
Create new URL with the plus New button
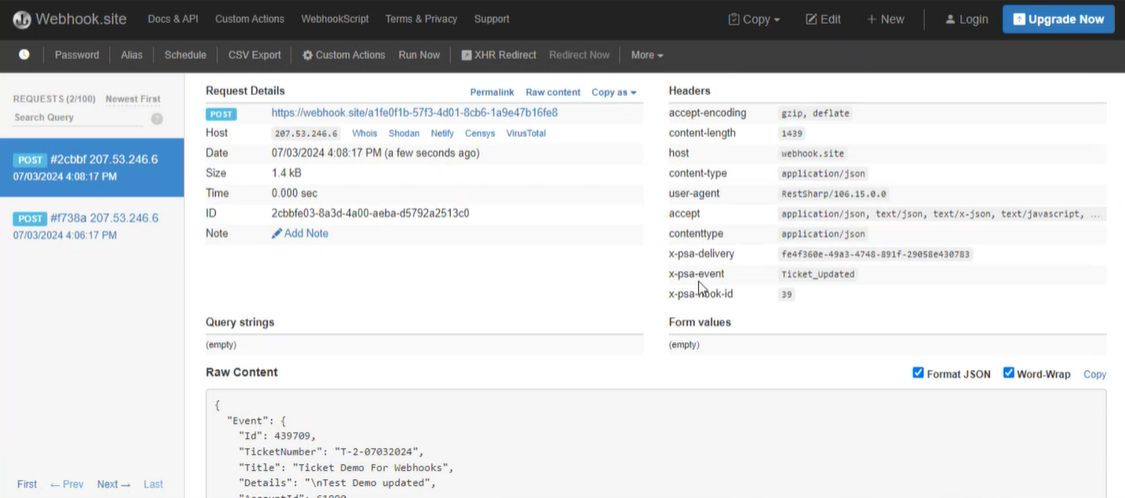(x=885, y=19)
